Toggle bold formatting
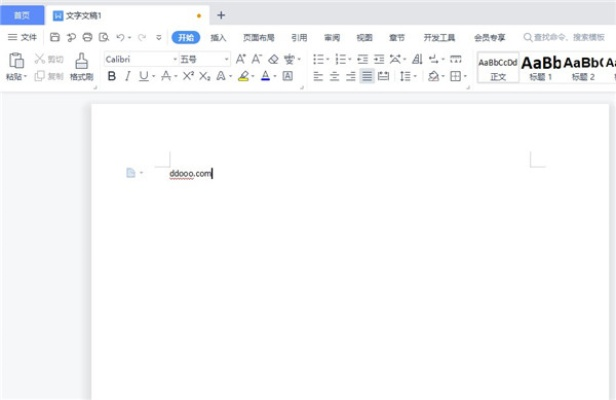 click(x=111, y=76)
